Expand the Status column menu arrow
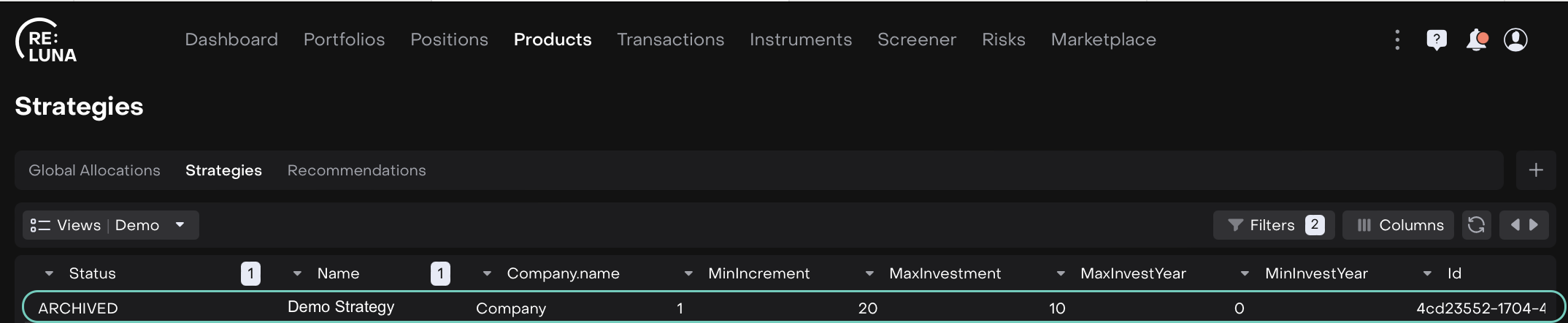 pos(49,273)
